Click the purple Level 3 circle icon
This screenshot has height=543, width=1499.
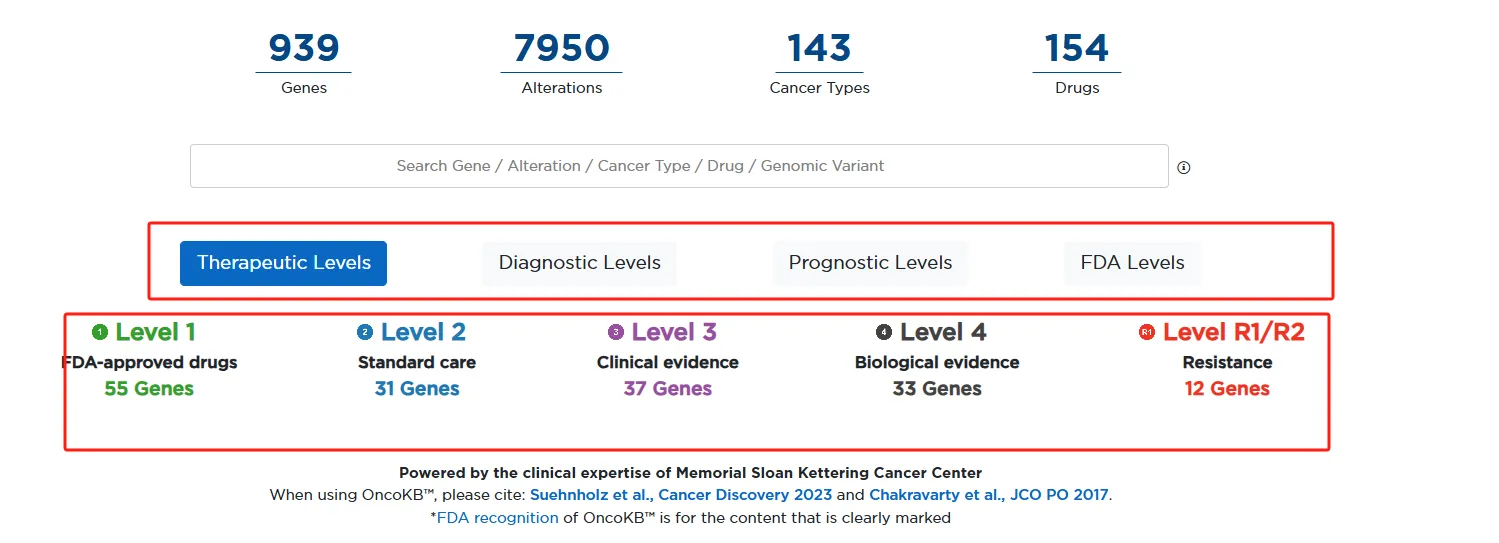[616, 332]
